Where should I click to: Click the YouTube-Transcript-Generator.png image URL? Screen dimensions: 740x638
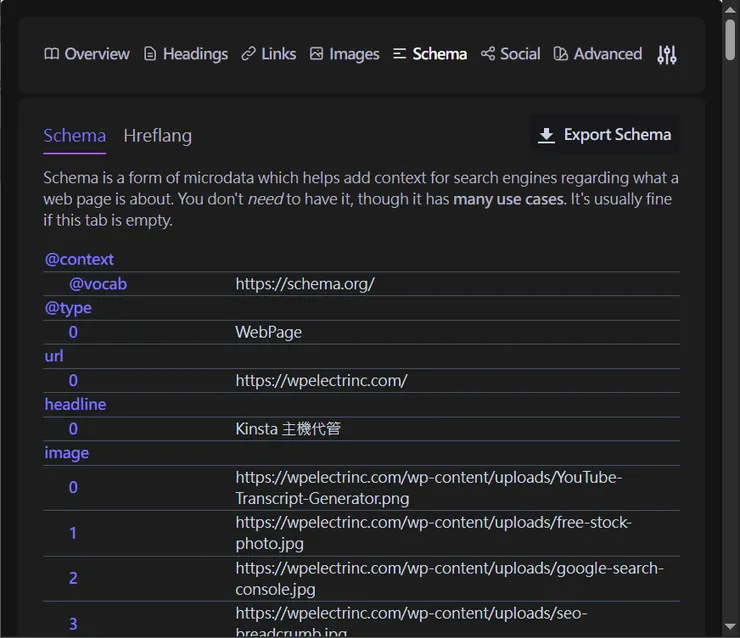tap(428, 487)
